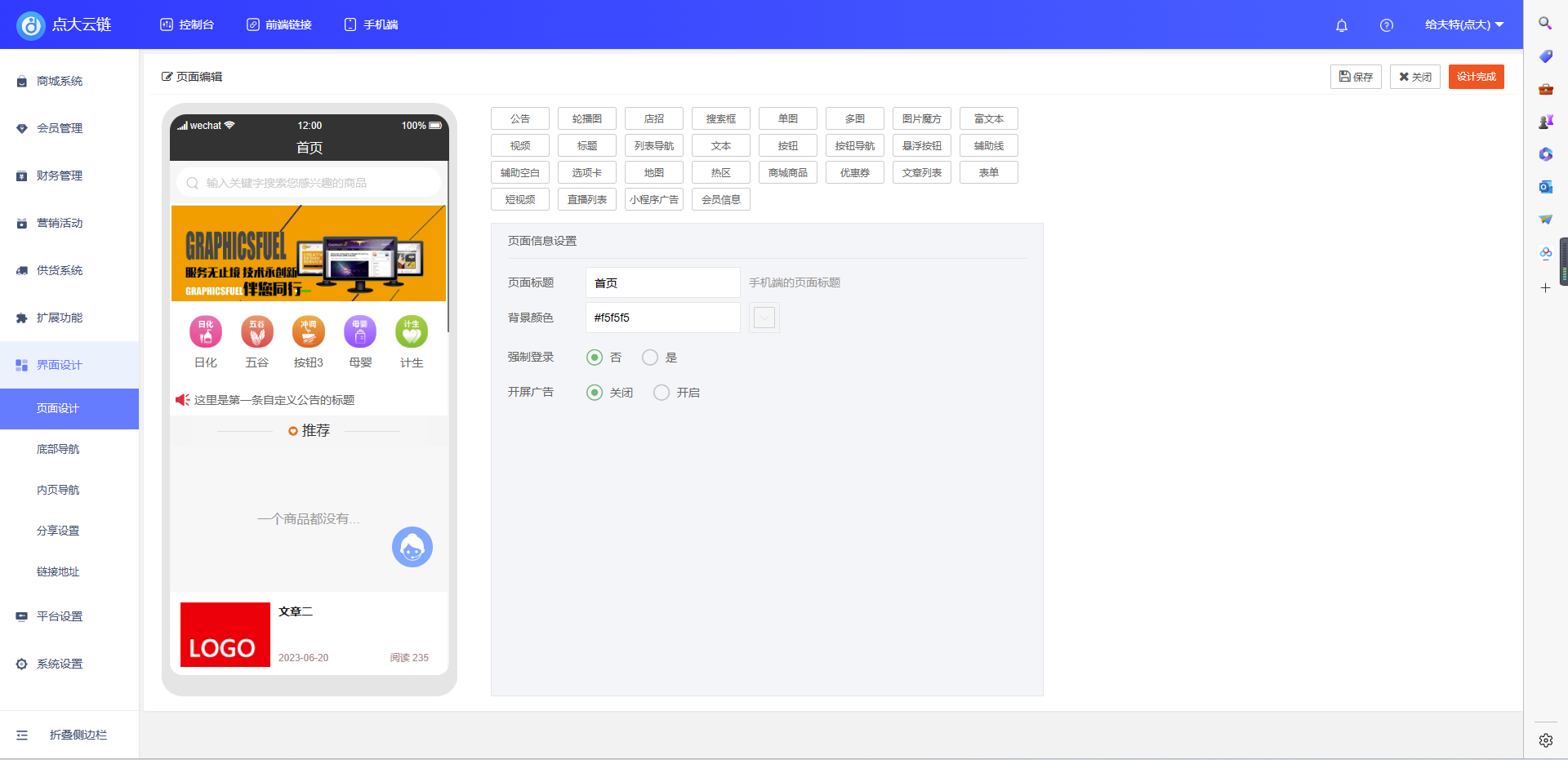Open the background color picker swatch
1568x760 pixels.
[764, 318]
